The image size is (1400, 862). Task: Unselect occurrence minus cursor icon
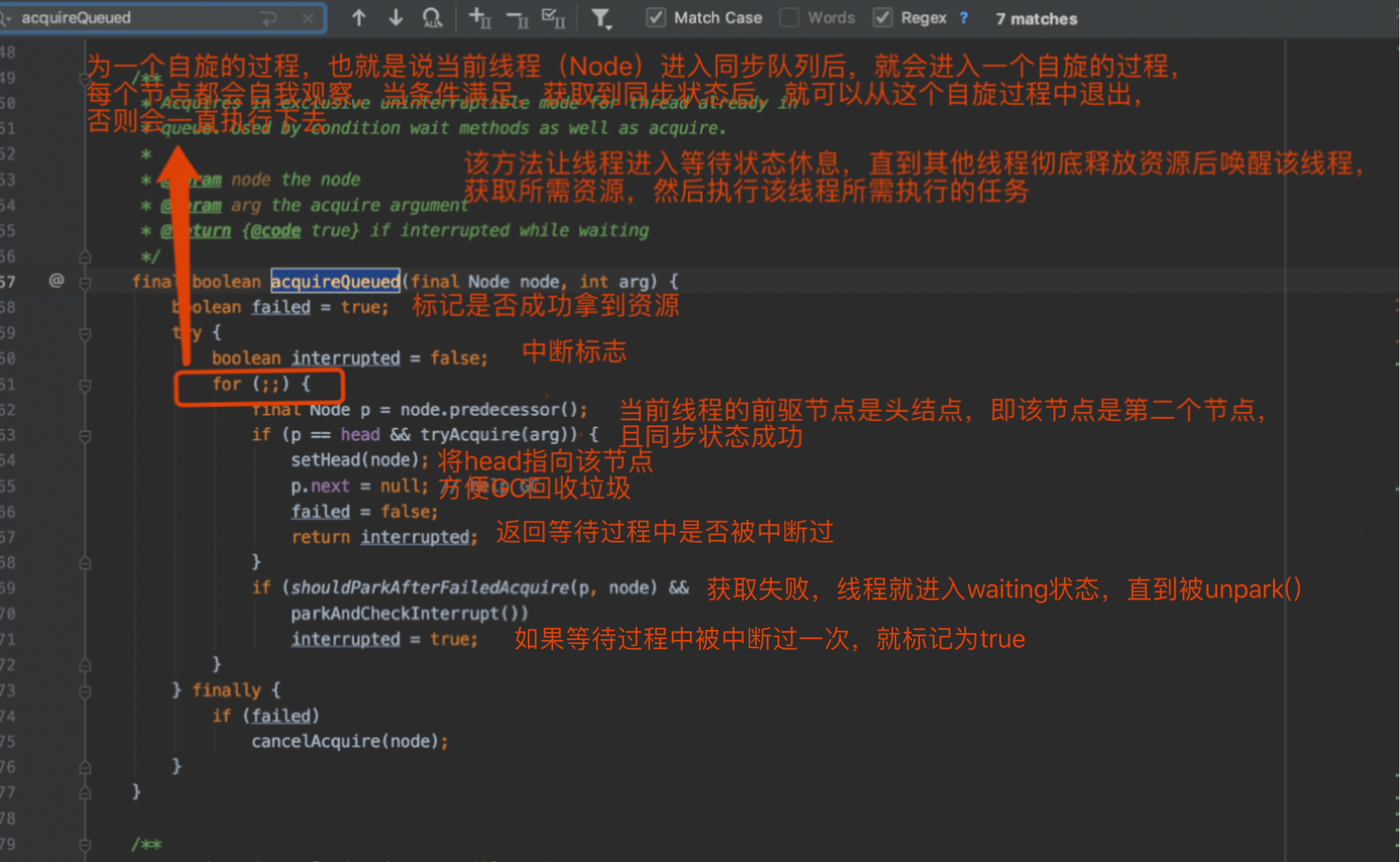click(x=517, y=19)
